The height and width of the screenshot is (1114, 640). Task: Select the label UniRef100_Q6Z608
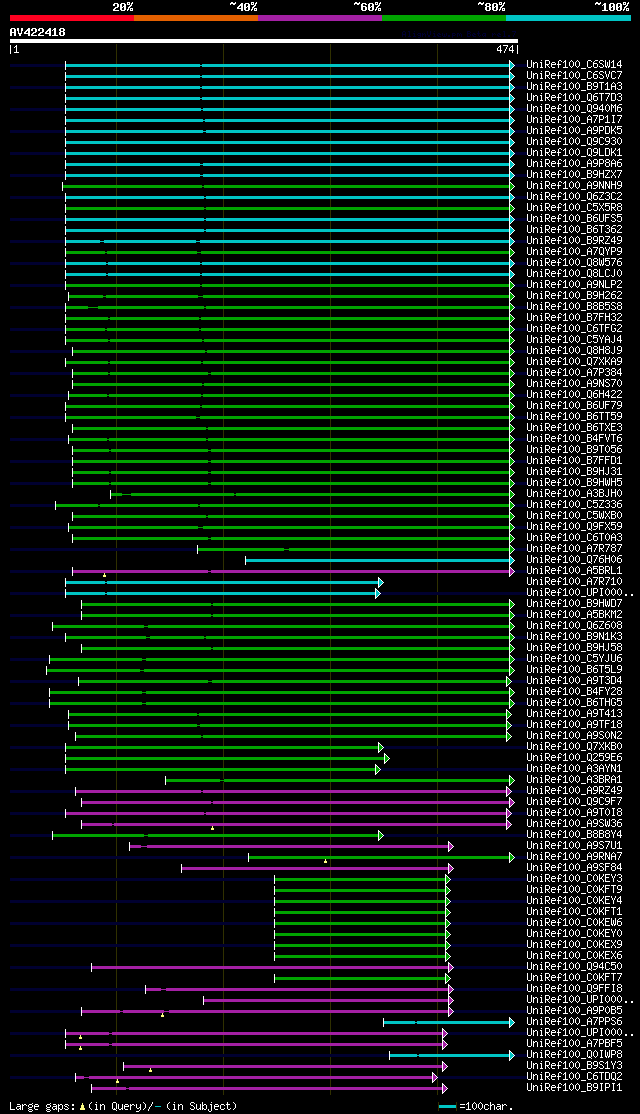[575, 626]
